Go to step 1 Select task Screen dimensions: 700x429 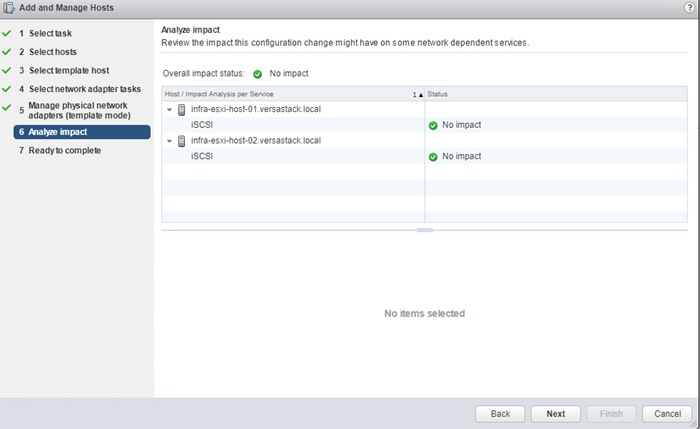coord(45,33)
